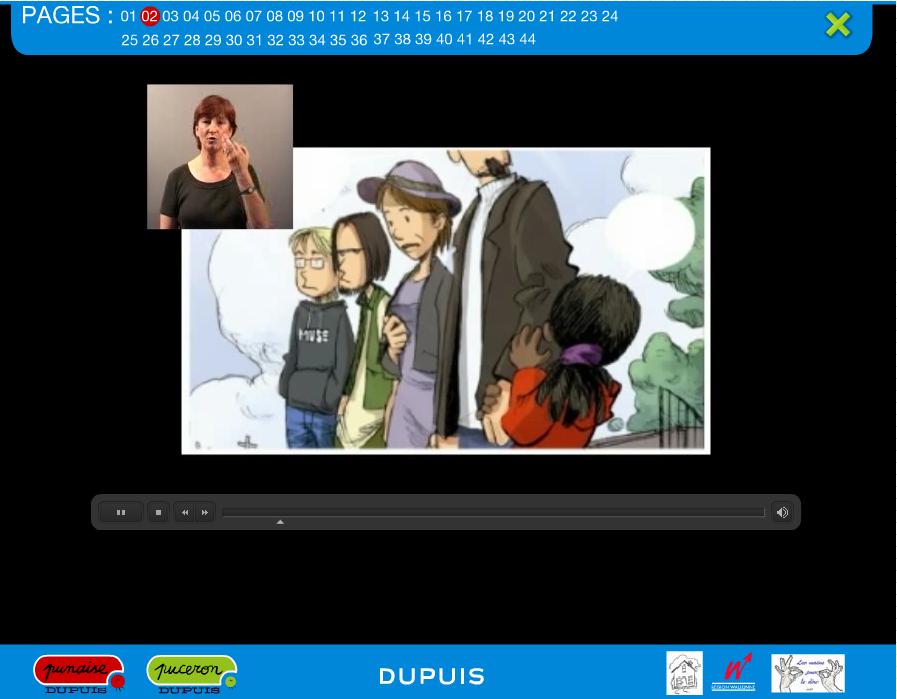The height and width of the screenshot is (699, 897).
Task: Go to page 24
Action: (x=610, y=16)
